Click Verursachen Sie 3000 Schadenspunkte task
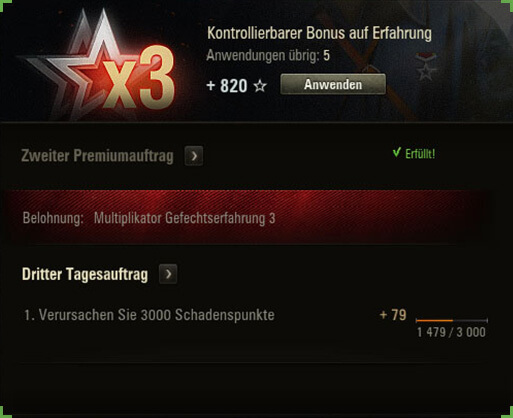The image size is (513, 418). (149, 315)
